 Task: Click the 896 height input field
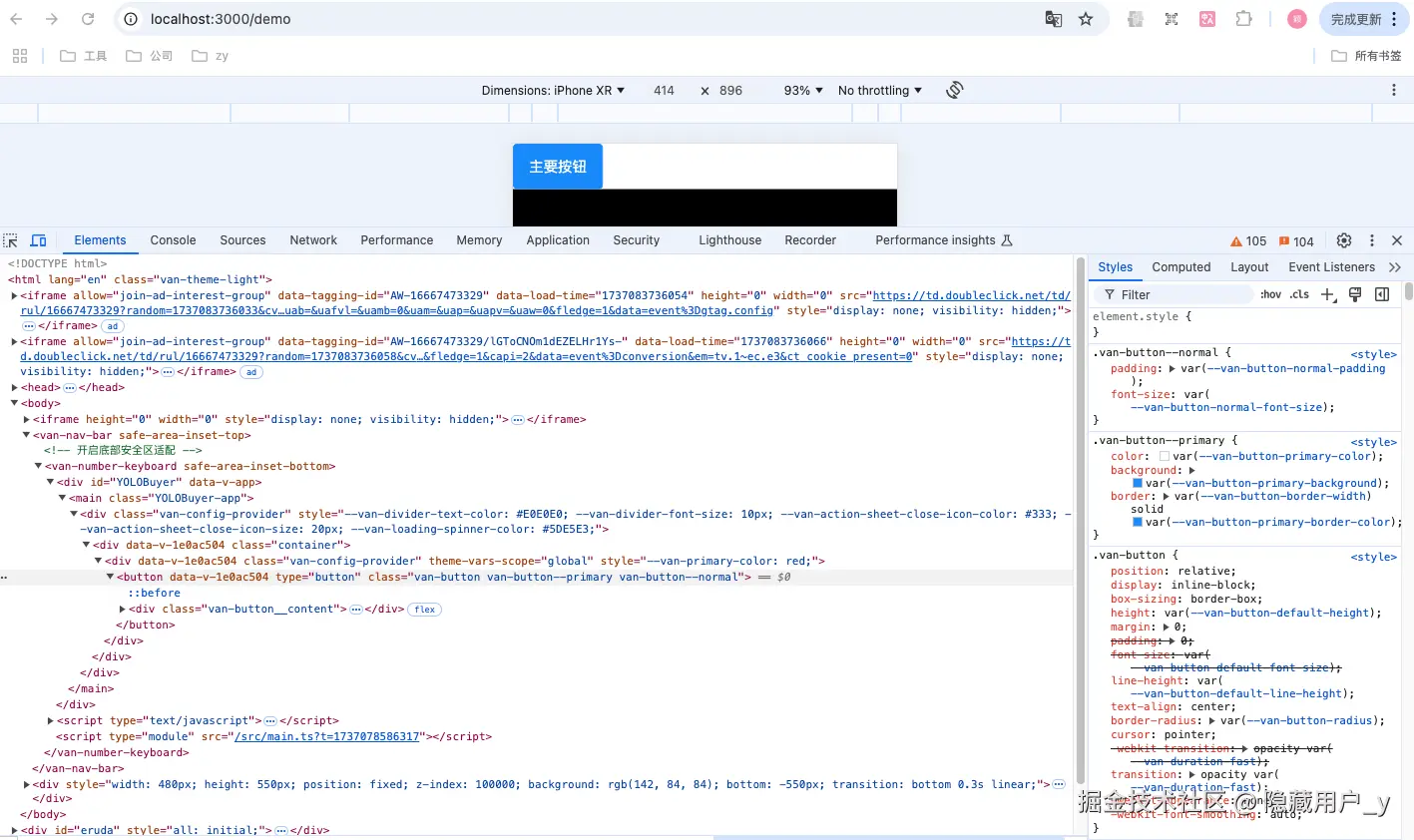731,90
